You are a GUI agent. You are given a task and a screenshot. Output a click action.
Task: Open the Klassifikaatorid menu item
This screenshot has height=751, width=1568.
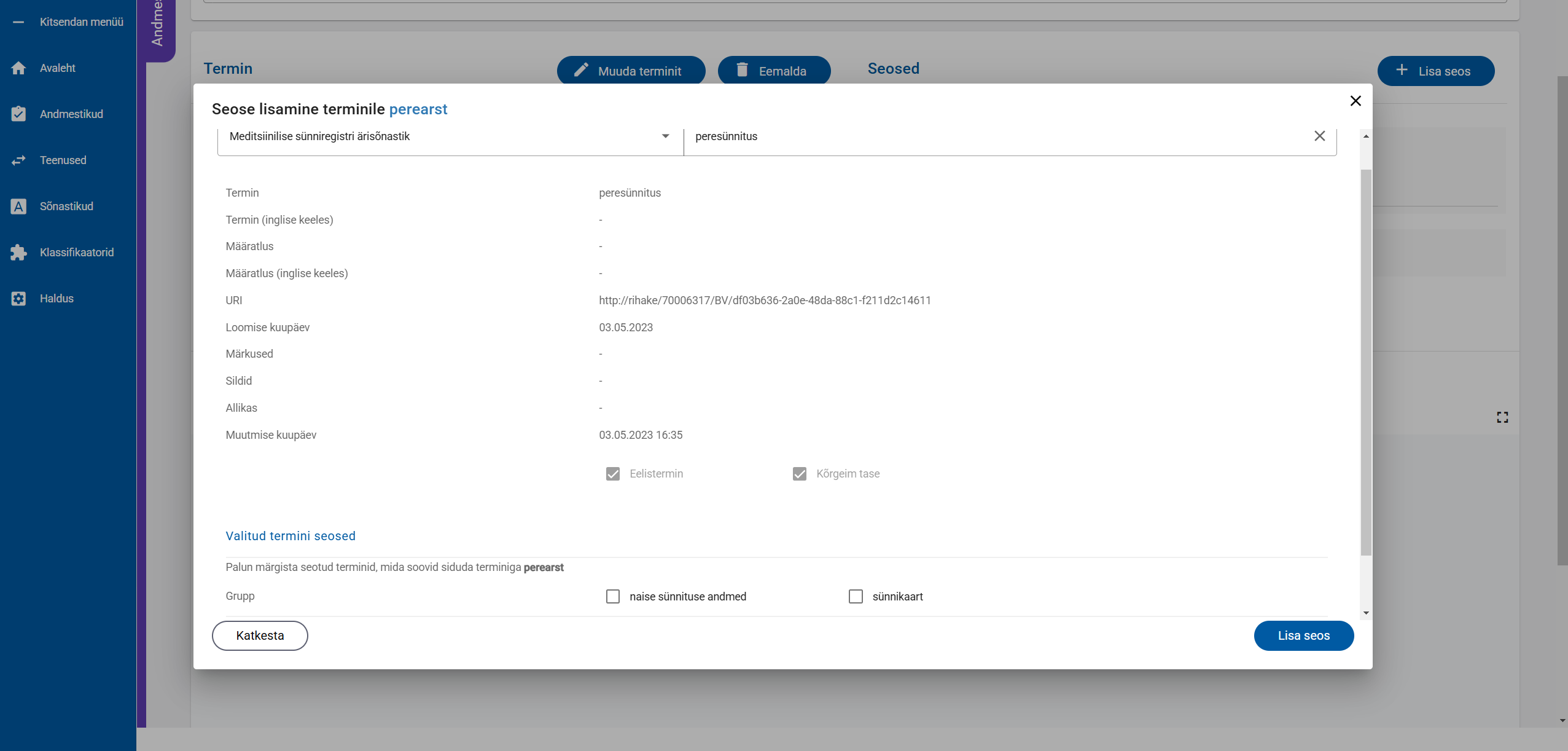coord(77,253)
